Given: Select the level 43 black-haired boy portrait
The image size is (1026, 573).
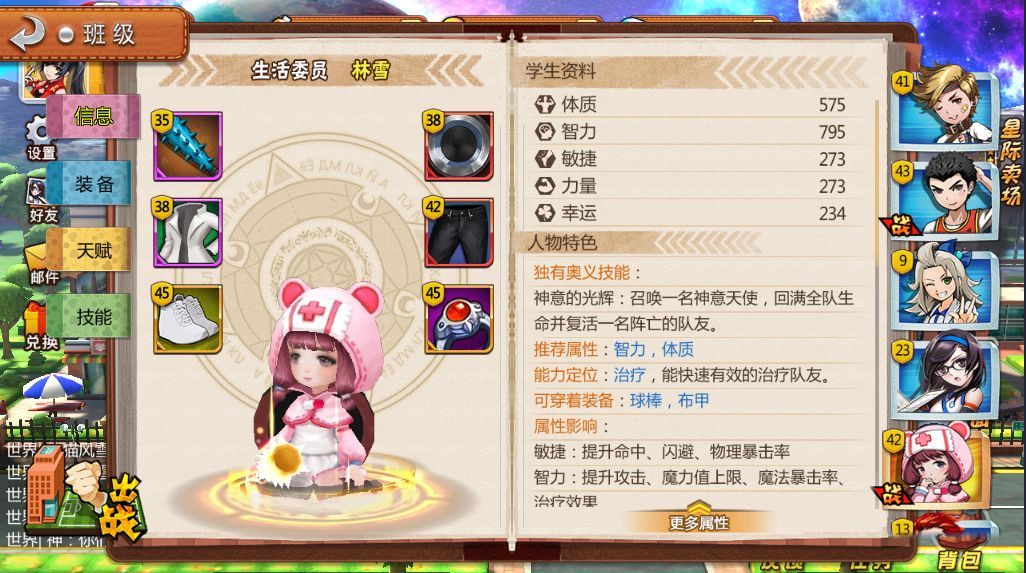Looking at the screenshot, I should (x=946, y=195).
